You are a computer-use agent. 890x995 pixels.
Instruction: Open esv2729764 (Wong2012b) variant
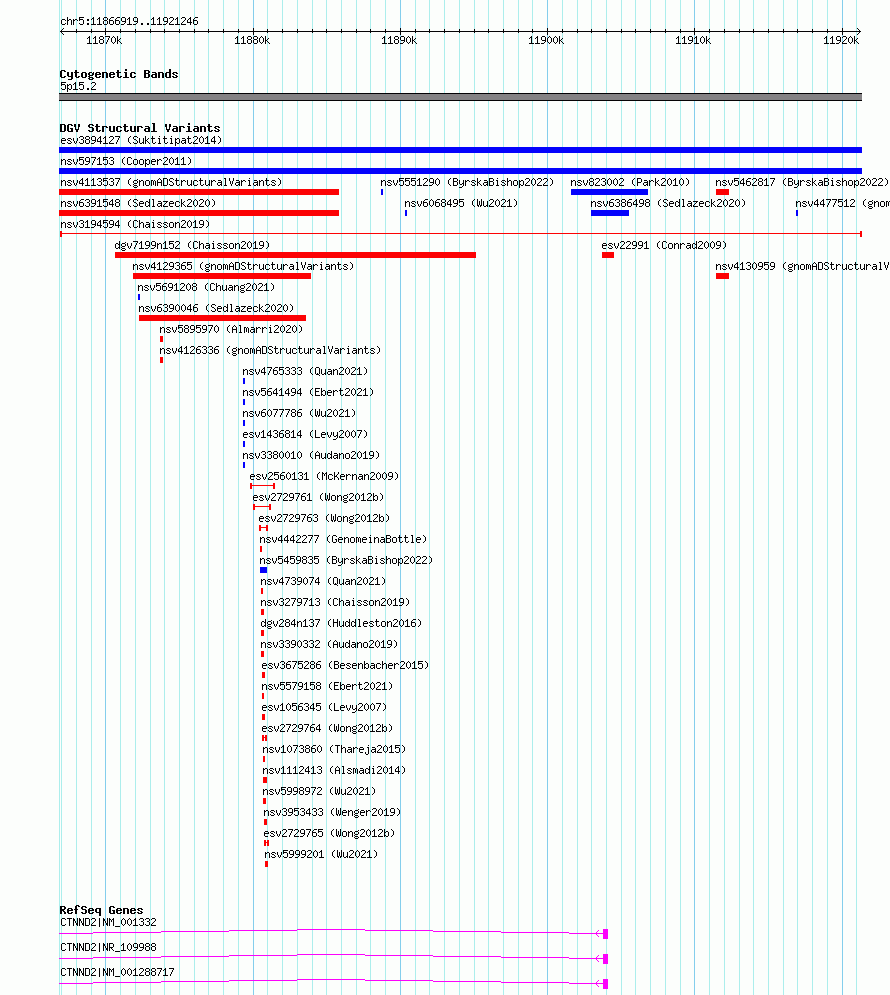coord(327,727)
